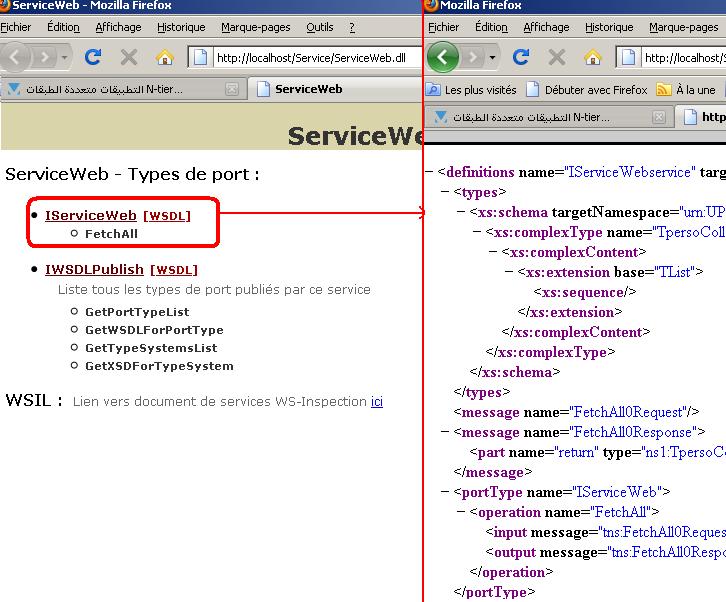Follow the ici WS-Inspection link
The width and height of the screenshot is (726, 602).
pyautogui.click(x=377, y=401)
